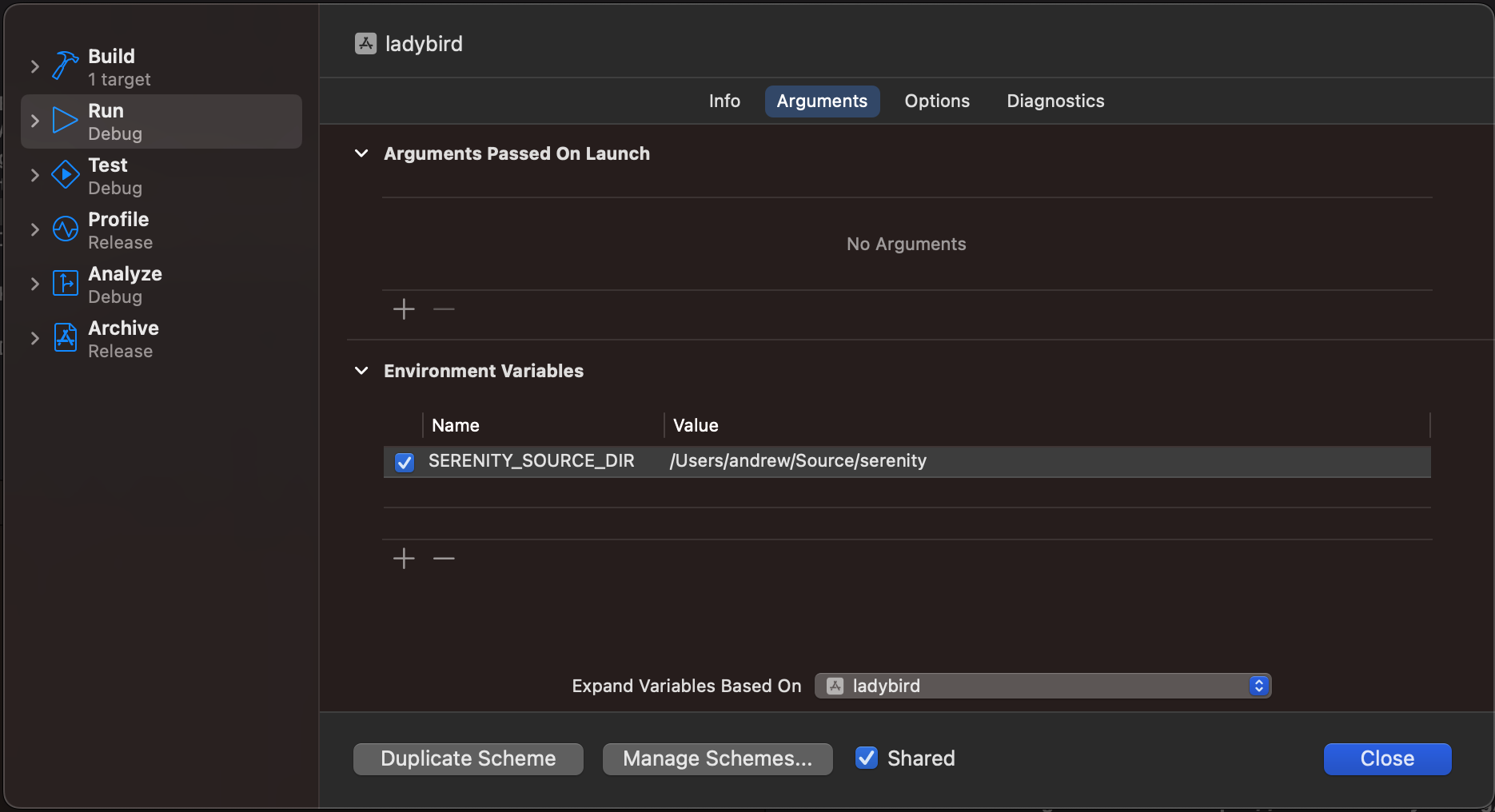This screenshot has width=1495, height=812.
Task: Switch to the Info tab
Action: [724, 101]
